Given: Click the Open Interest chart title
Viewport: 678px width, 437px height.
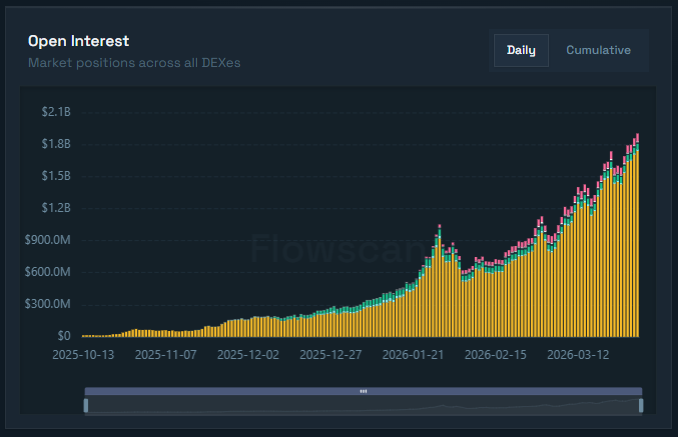Looking at the screenshot, I should tap(78, 40).
